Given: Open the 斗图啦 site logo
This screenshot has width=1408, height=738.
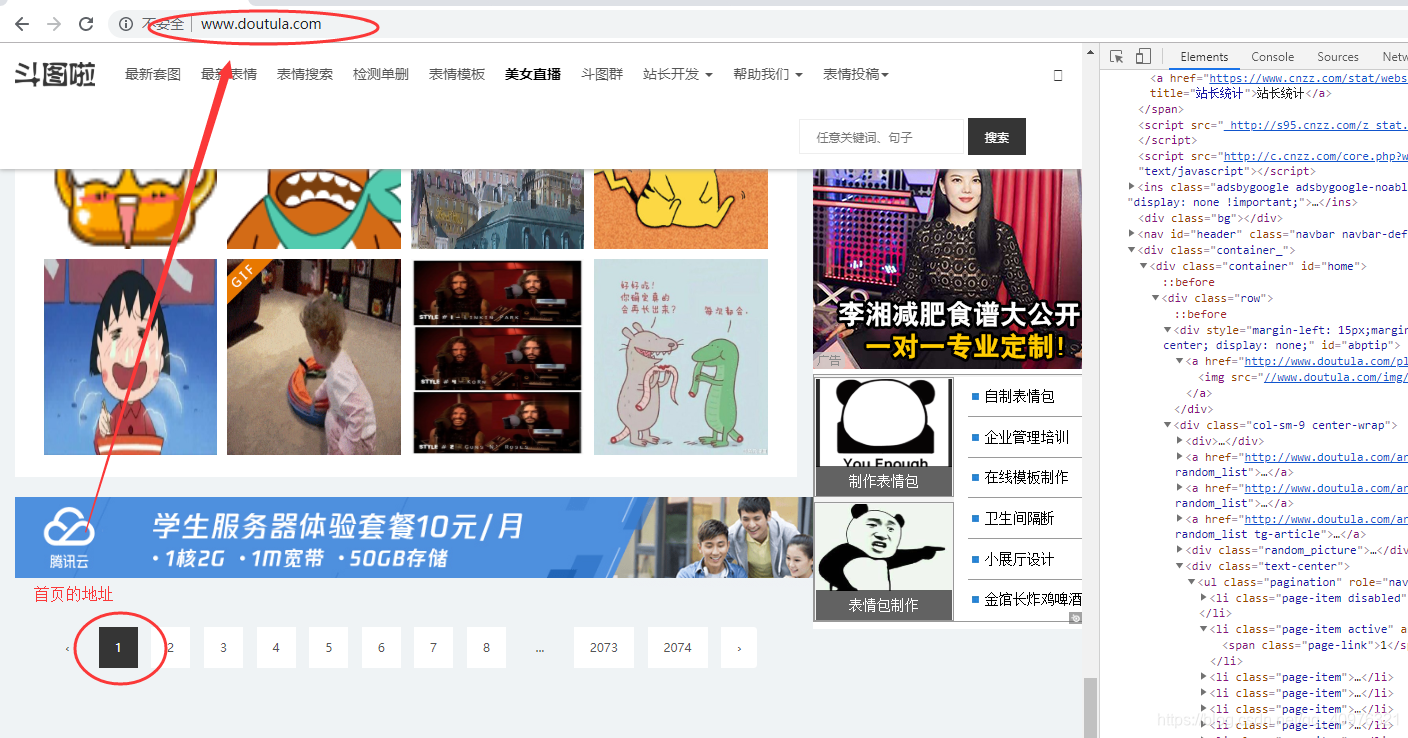Looking at the screenshot, I should pos(55,74).
